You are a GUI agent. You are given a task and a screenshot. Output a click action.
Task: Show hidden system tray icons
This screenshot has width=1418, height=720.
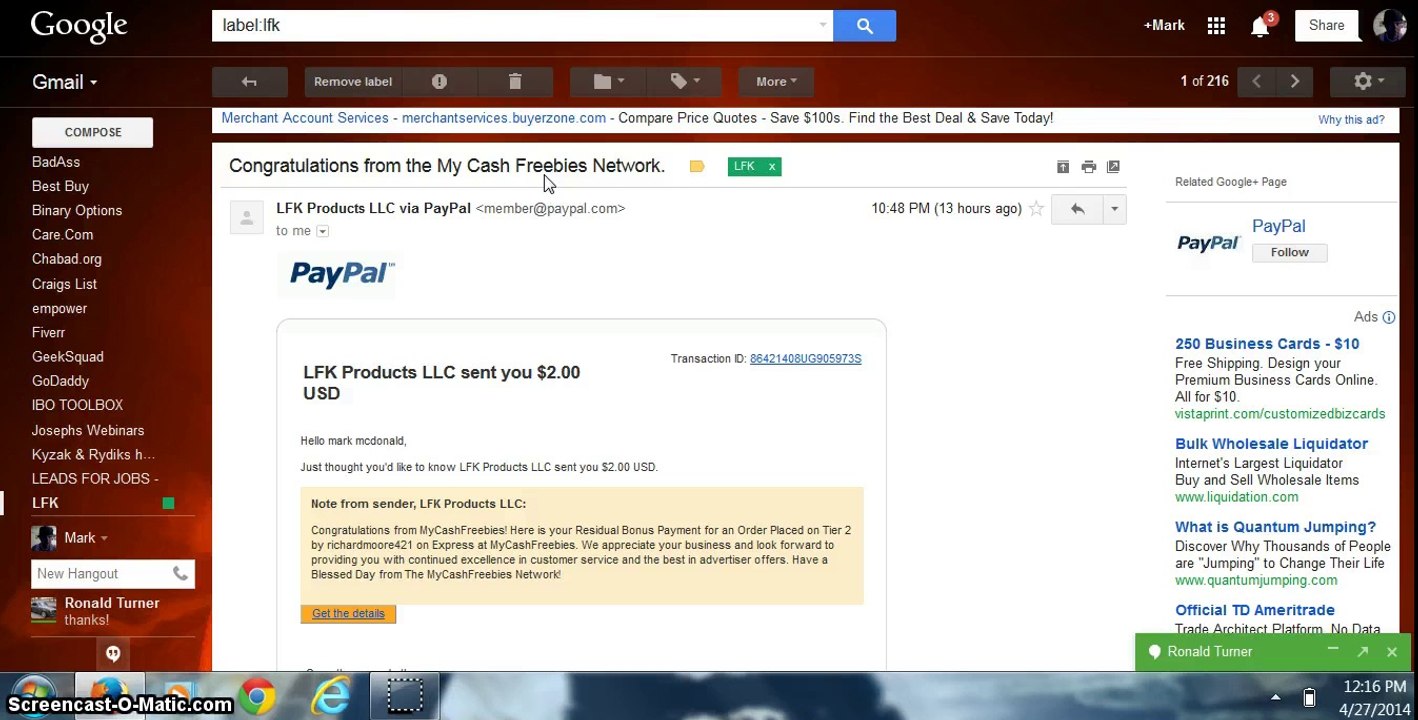pyautogui.click(x=1275, y=698)
